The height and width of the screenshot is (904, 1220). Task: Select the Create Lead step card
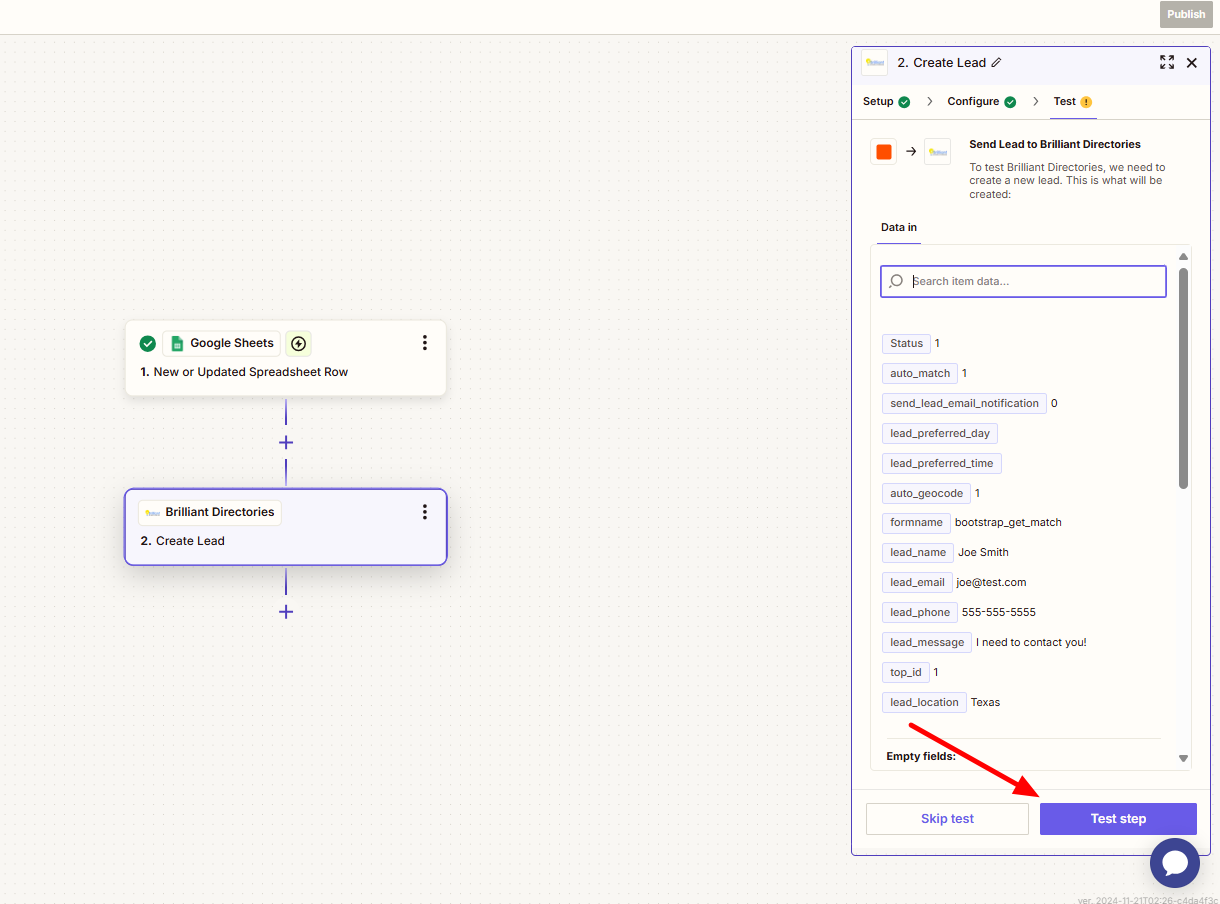tap(285, 527)
